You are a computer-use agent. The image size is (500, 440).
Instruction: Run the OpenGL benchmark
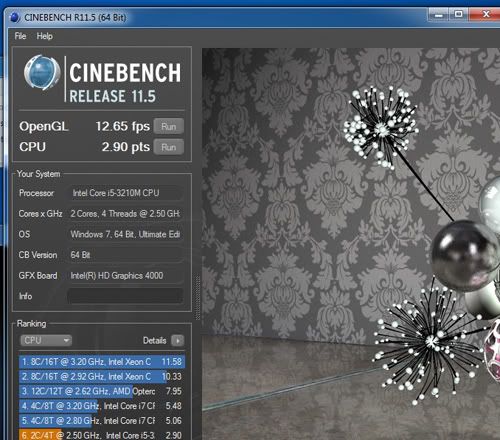click(169, 126)
